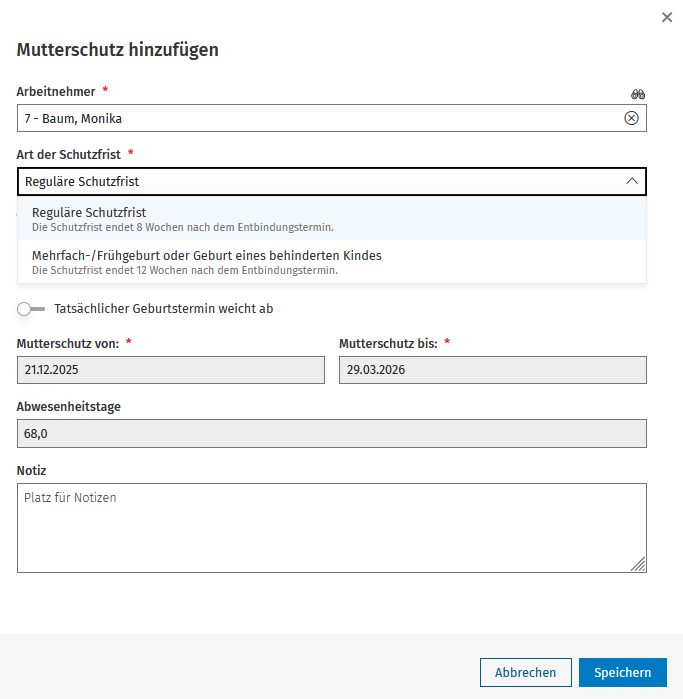The image size is (683, 699).
Task: Select the Reguläre Schutzfrist option
Action: coord(332,219)
